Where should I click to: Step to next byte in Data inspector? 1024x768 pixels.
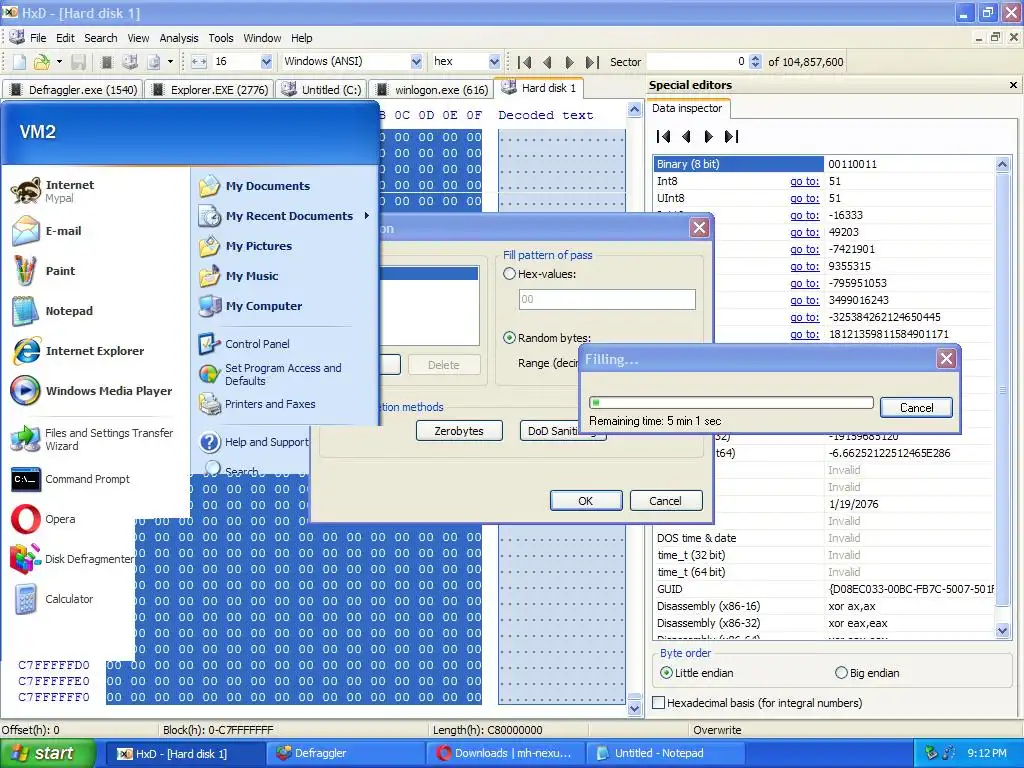click(709, 136)
